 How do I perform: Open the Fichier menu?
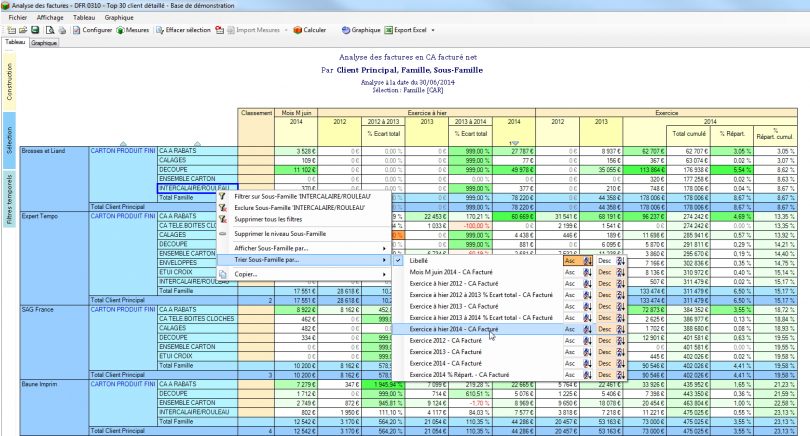tap(18, 18)
